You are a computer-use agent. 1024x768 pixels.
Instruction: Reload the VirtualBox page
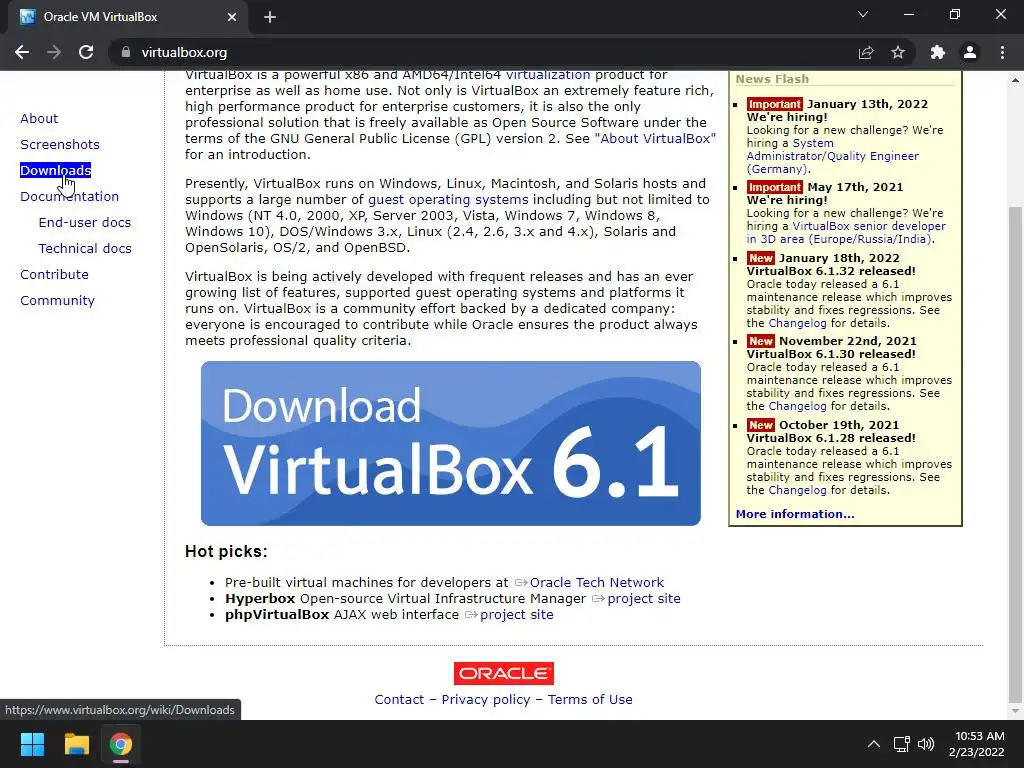pyautogui.click(x=86, y=52)
